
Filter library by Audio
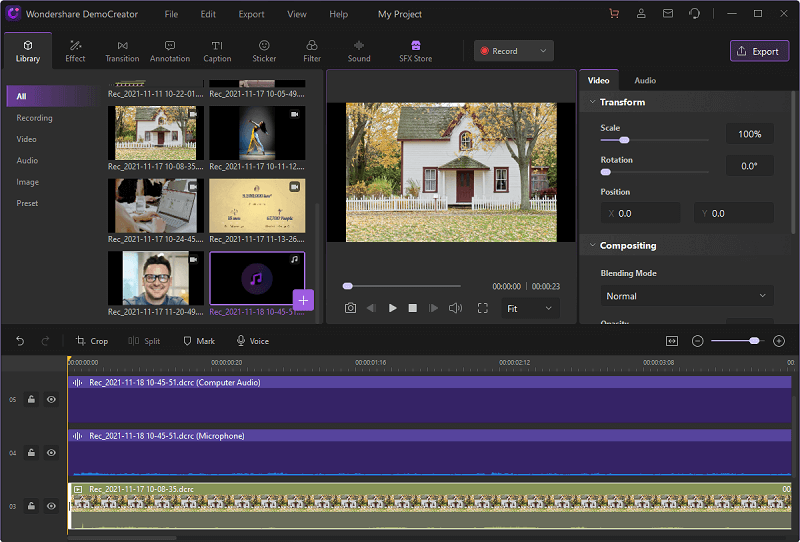27,161
